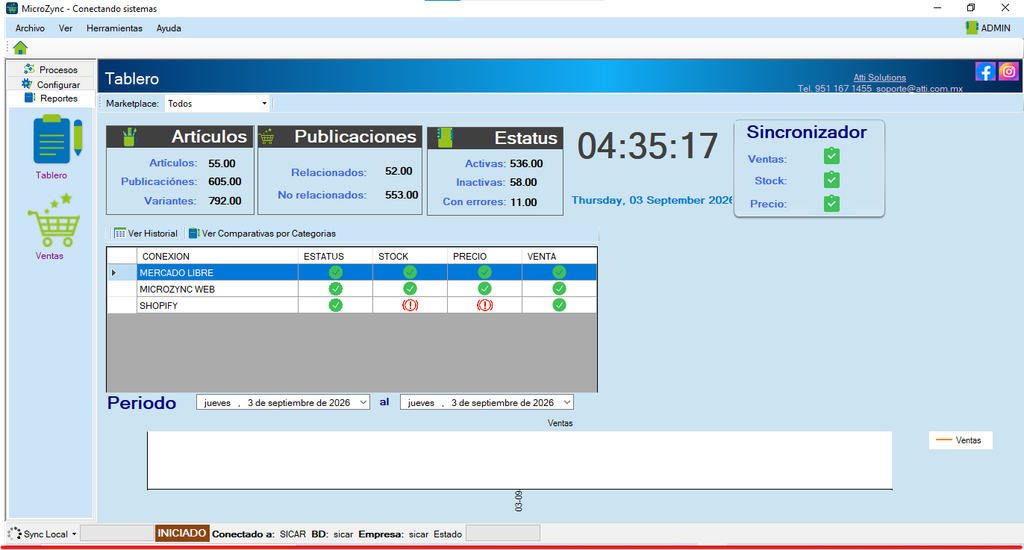Open the Periodo end date picker arrow
Image resolution: width=1024 pixels, height=550 pixels.
(x=567, y=402)
